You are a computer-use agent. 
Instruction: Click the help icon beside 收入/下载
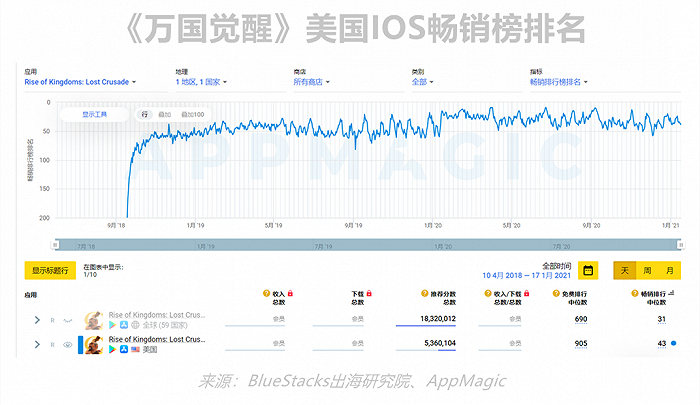pyautogui.click(x=488, y=293)
